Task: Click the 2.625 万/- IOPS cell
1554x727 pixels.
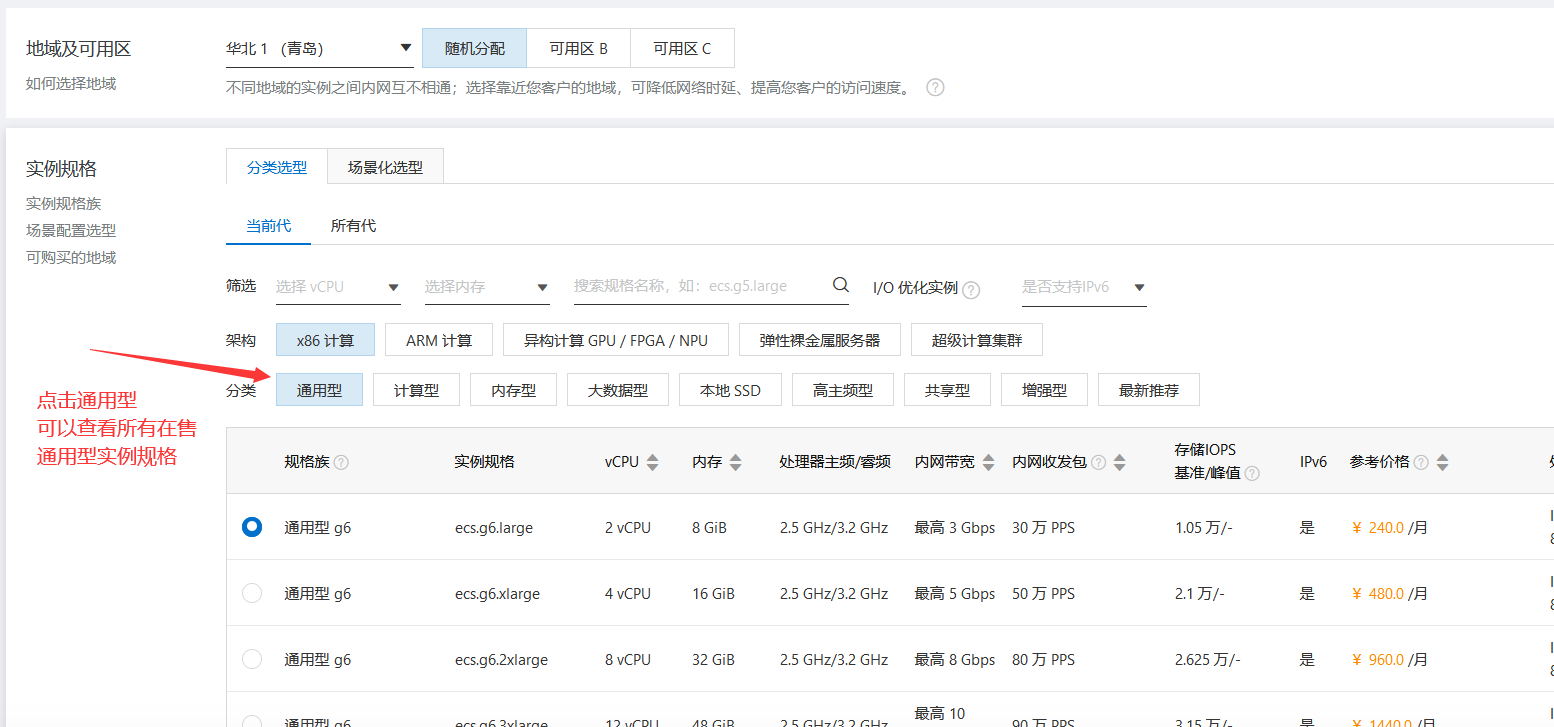Action: (x=1207, y=659)
